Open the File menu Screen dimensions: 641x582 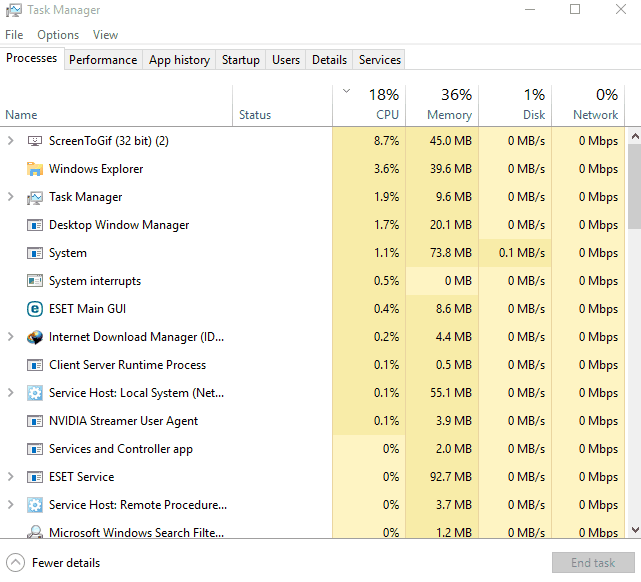point(14,35)
